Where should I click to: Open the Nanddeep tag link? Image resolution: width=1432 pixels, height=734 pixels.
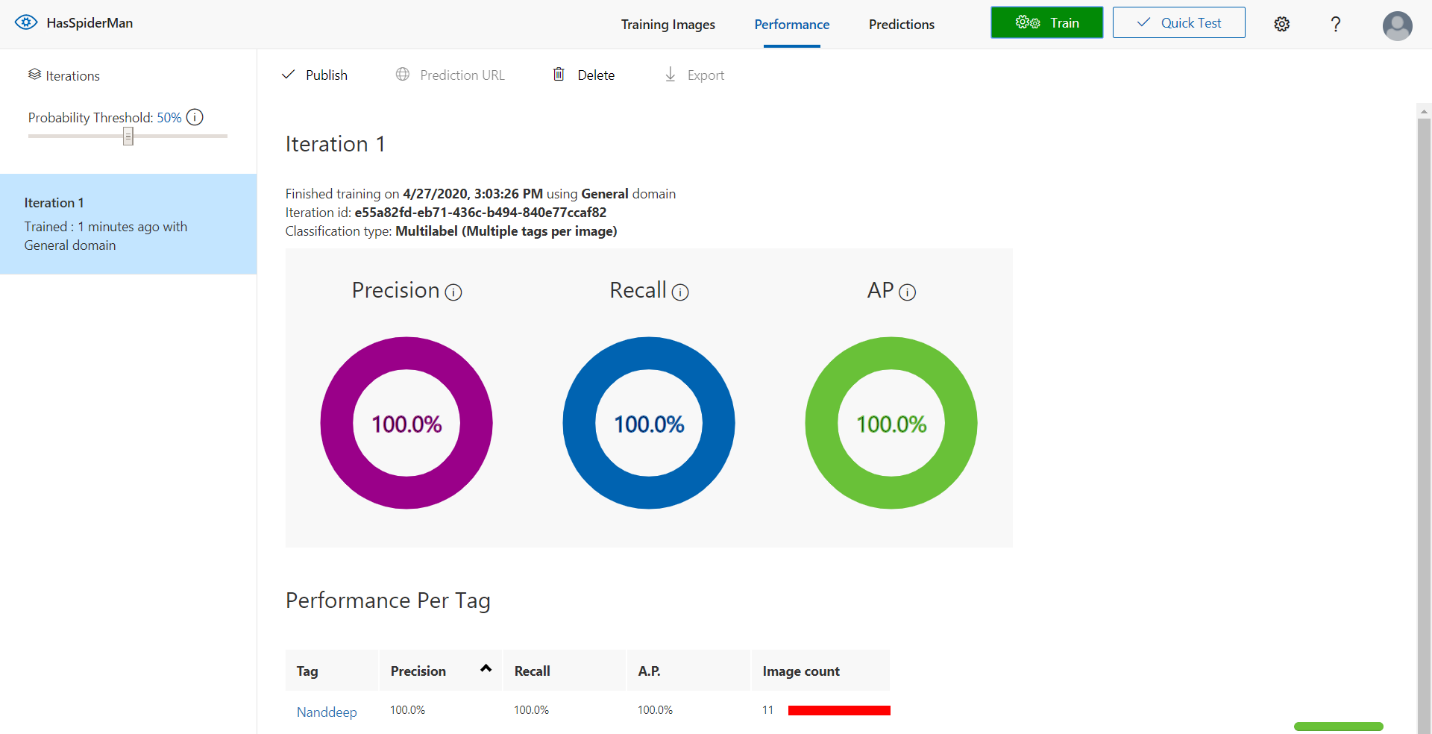tap(327, 712)
